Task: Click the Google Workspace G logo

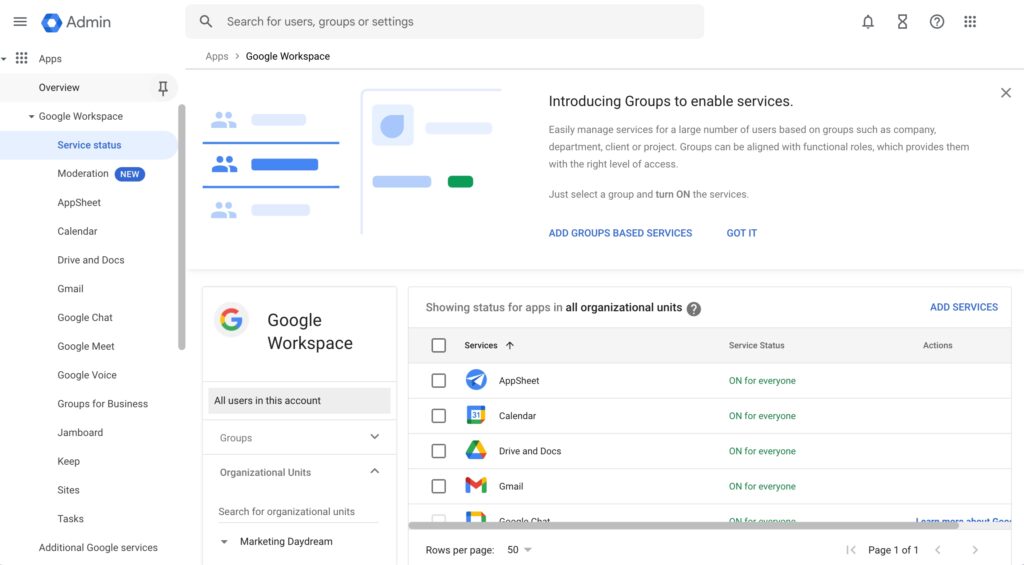Action: click(x=231, y=319)
